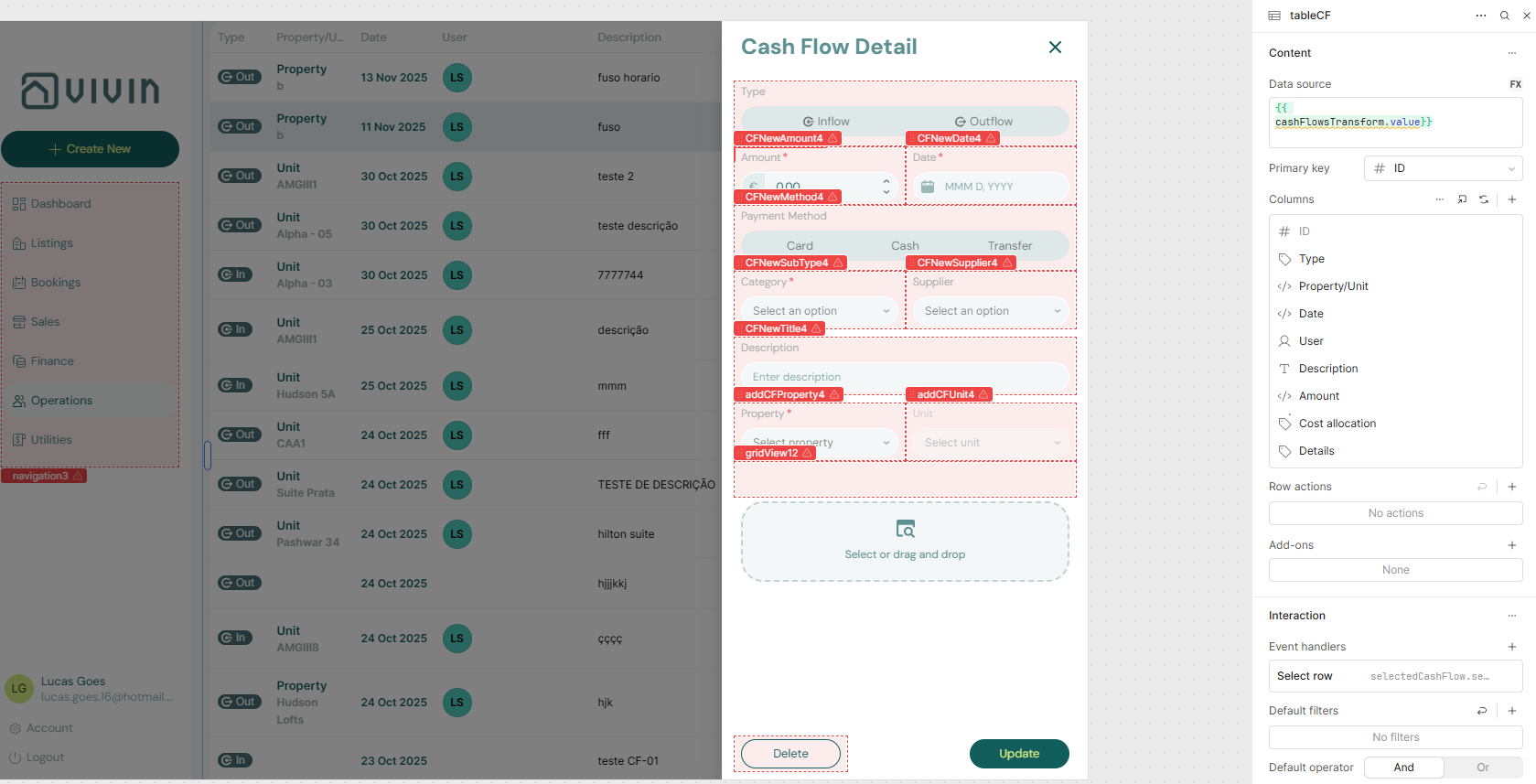Image resolution: width=1536 pixels, height=784 pixels.
Task: Open tableCF inspector more options menu
Action: click(1481, 16)
